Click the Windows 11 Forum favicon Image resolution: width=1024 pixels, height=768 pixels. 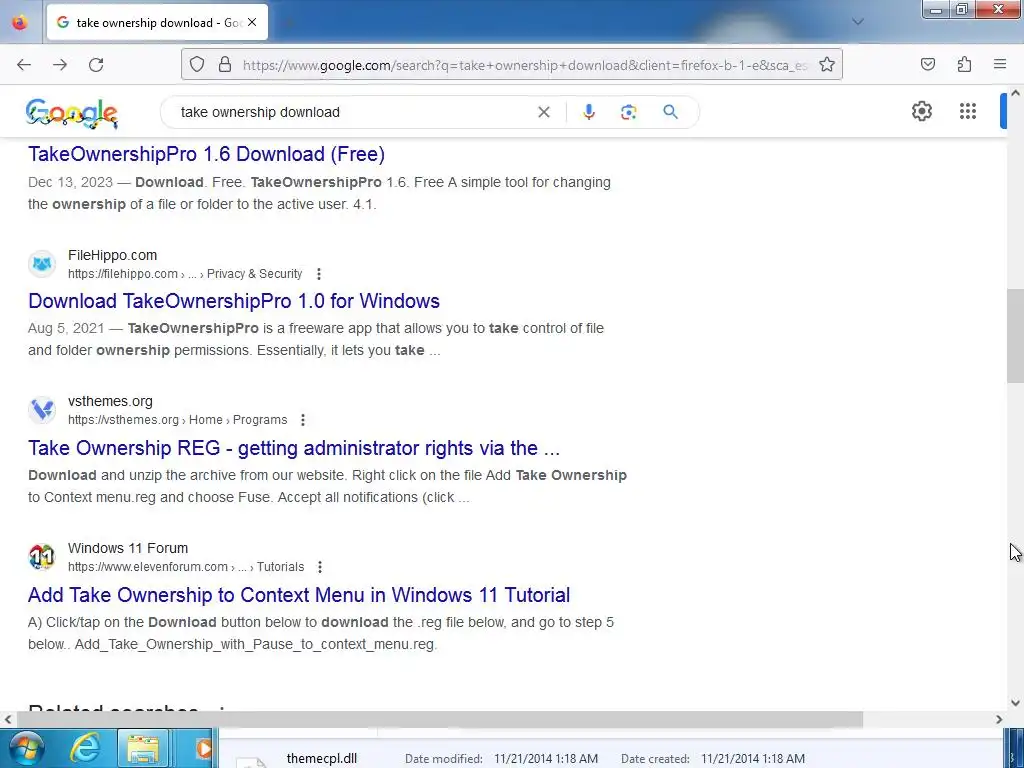(42, 557)
